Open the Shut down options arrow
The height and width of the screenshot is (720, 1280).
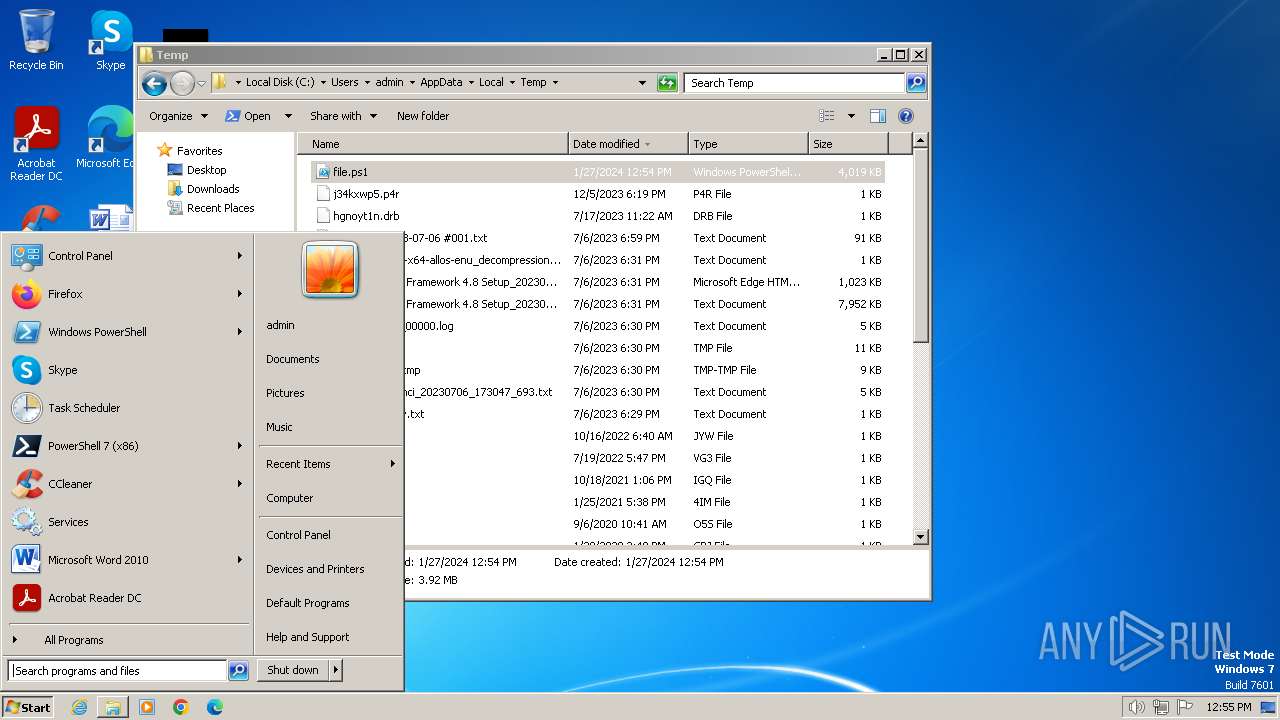(x=336, y=670)
